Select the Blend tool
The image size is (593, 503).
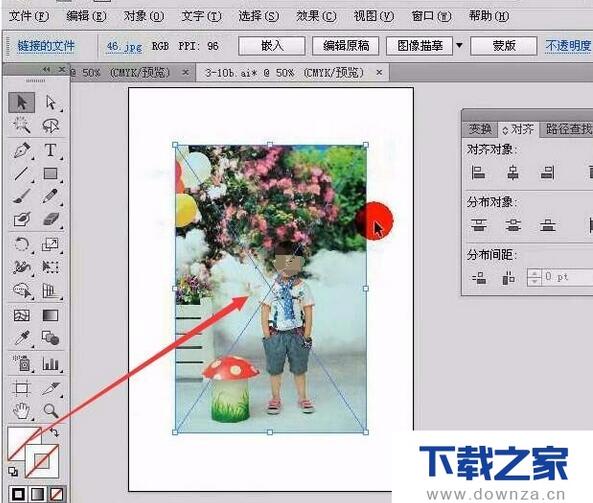pos(51,338)
